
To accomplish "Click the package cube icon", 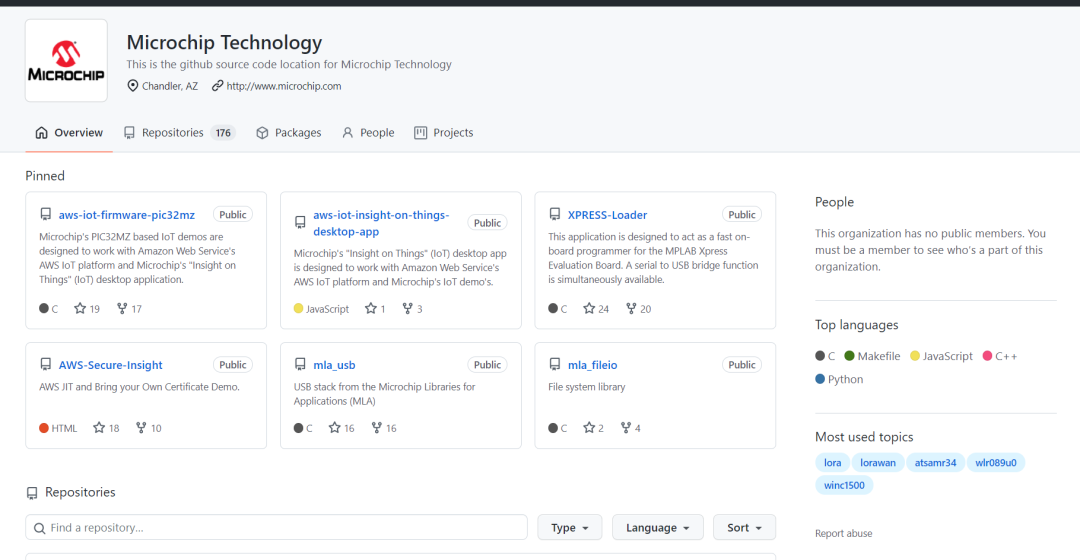I will pos(262,132).
